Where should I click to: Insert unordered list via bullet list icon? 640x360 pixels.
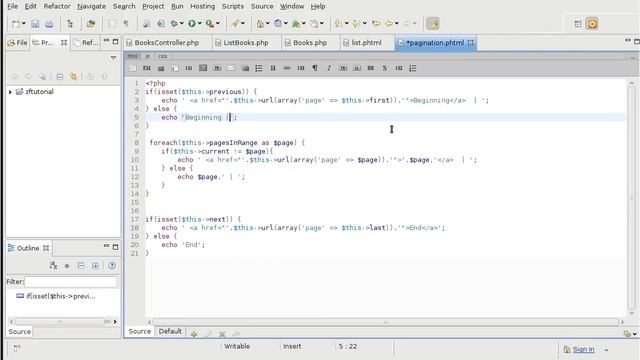click(259, 68)
